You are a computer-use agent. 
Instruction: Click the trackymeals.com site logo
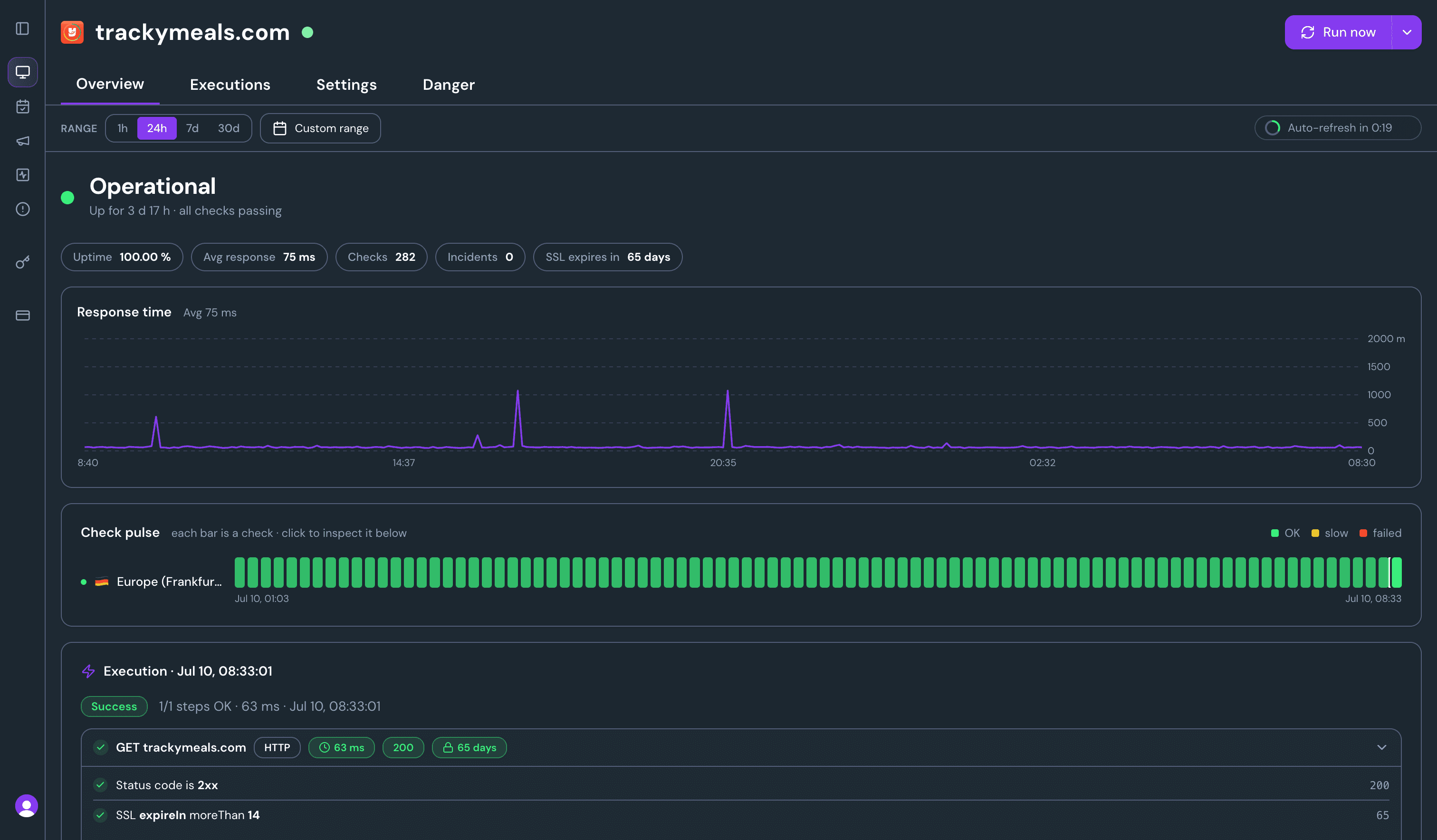click(72, 32)
